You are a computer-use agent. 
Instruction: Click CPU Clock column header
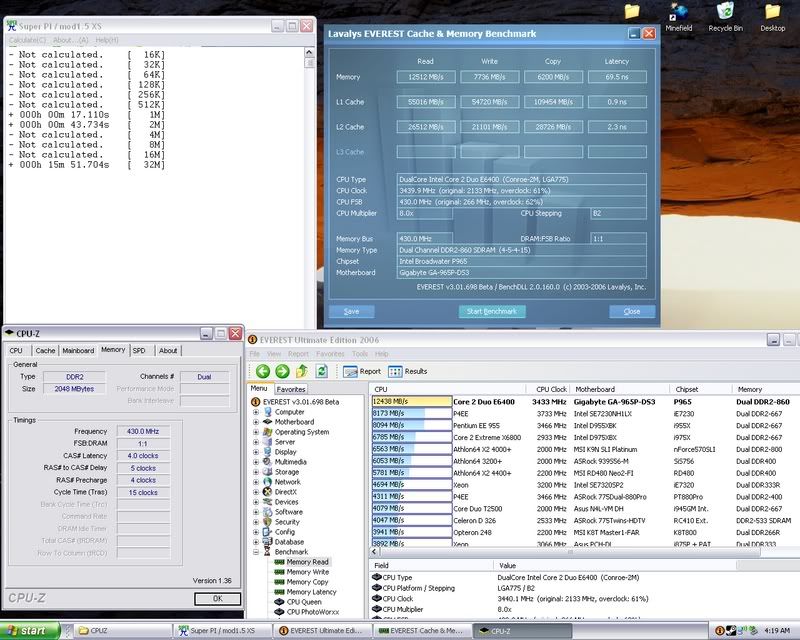[x=551, y=389]
